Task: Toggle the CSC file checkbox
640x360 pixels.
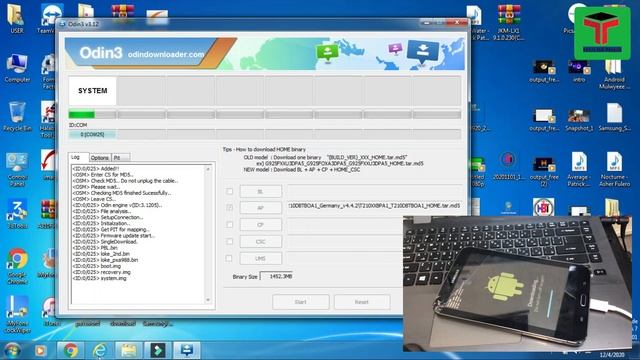Action: pyautogui.click(x=229, y=241)
